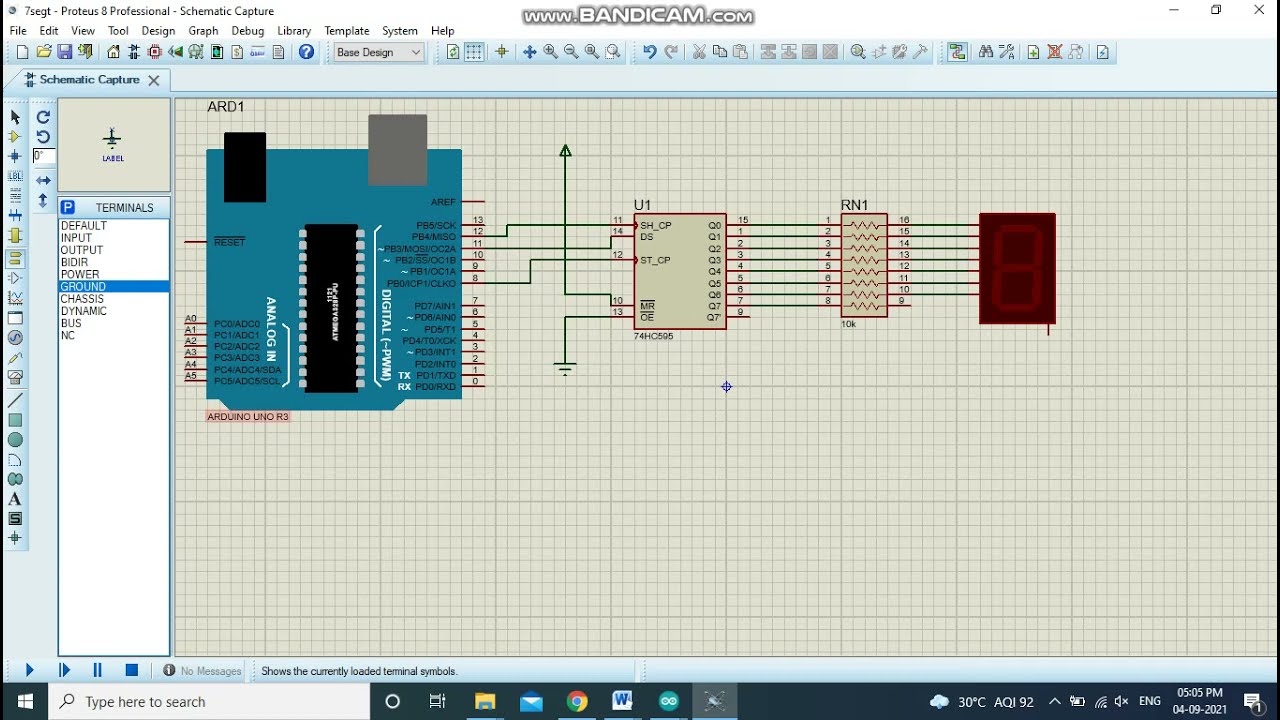Select the Wire label mode tool
Viewport: 1280px width, 720px height.
[15, 176]
